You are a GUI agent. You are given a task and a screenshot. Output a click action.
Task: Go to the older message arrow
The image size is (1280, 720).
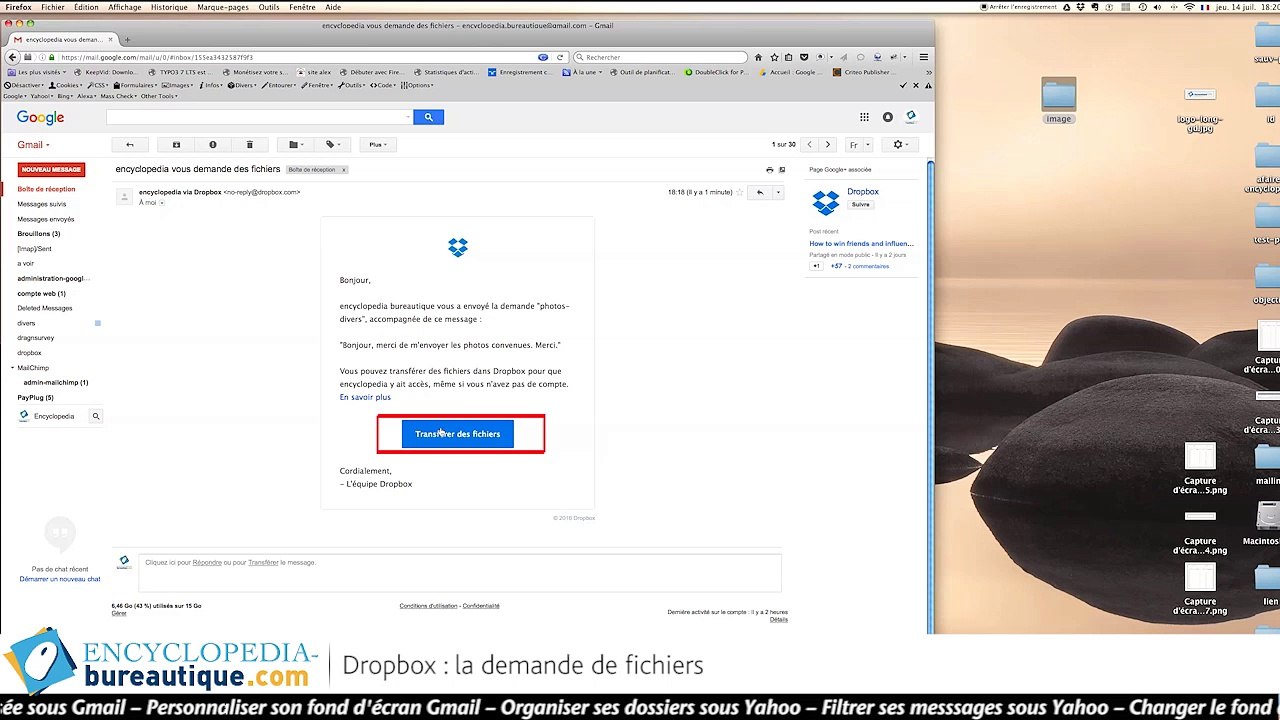[x=828, y=145]
